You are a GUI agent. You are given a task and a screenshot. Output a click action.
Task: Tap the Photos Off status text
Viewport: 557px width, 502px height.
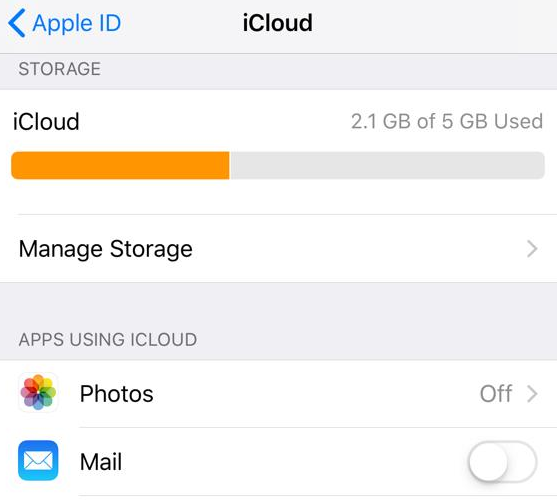coord(496,394)
